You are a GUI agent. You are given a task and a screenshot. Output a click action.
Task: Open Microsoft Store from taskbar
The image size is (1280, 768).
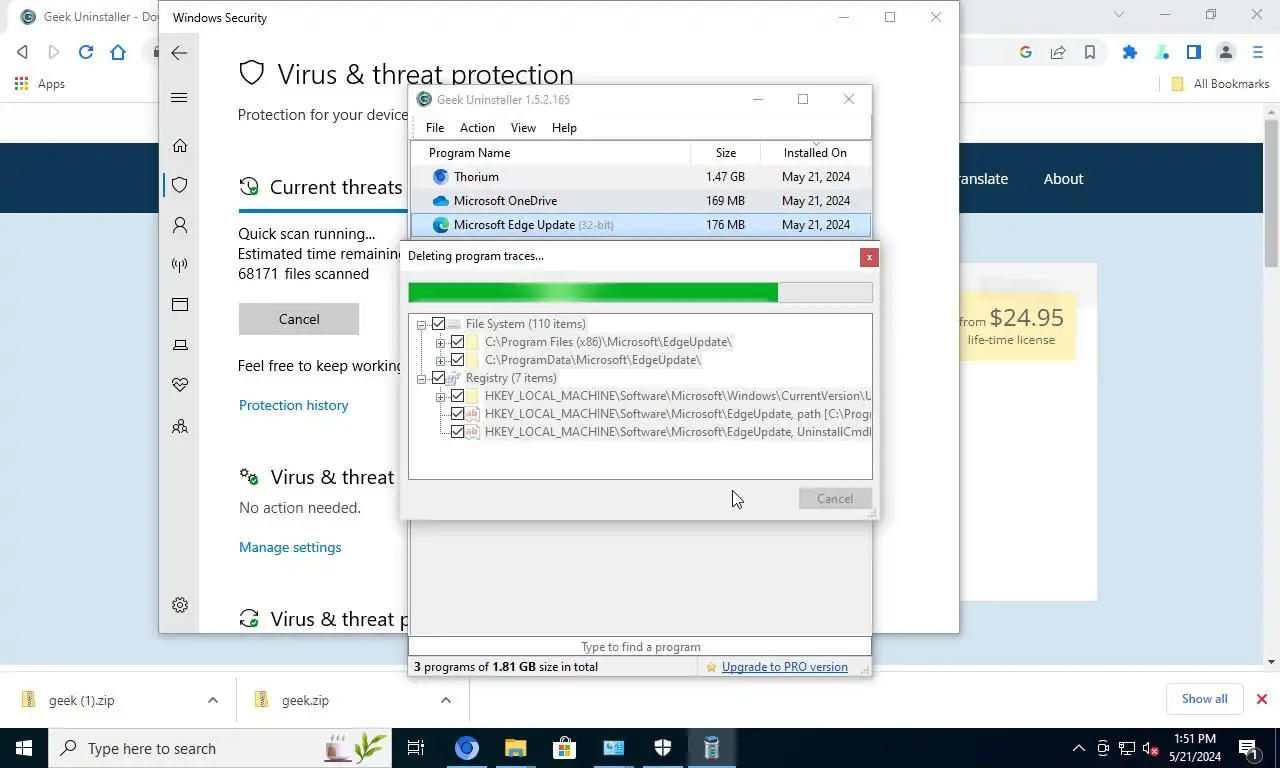564,748
